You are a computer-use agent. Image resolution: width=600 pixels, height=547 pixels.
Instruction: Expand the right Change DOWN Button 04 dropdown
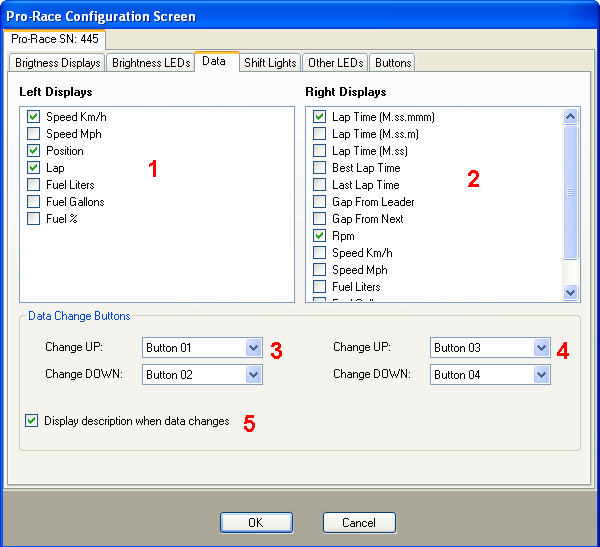(541, 375)
